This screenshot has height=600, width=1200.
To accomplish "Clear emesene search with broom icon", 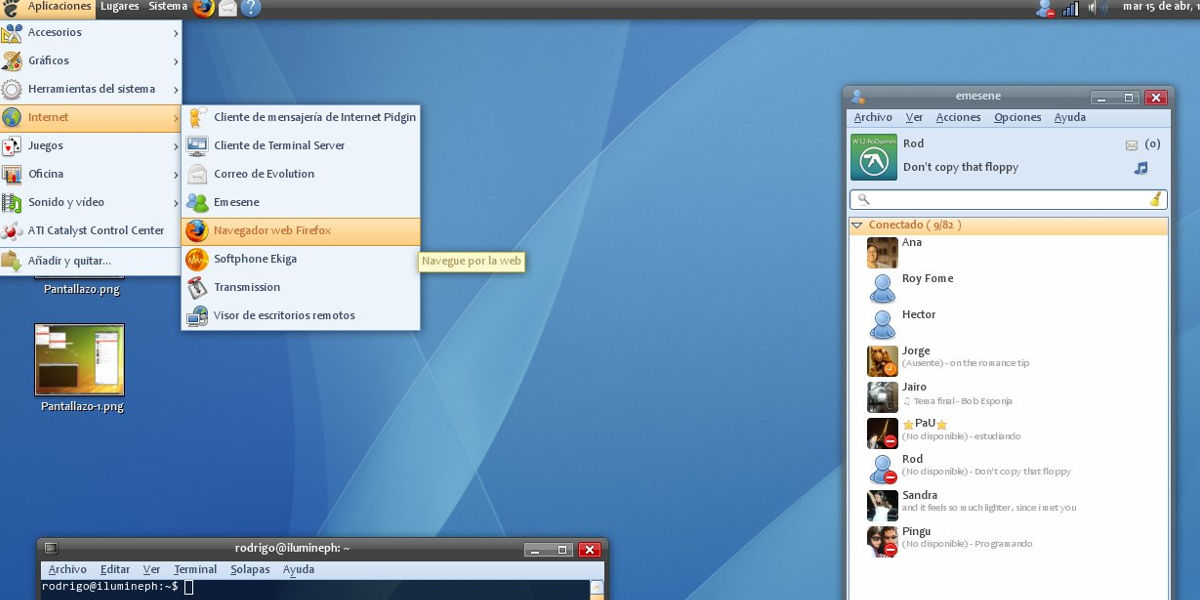I will tap(1156, 199).
